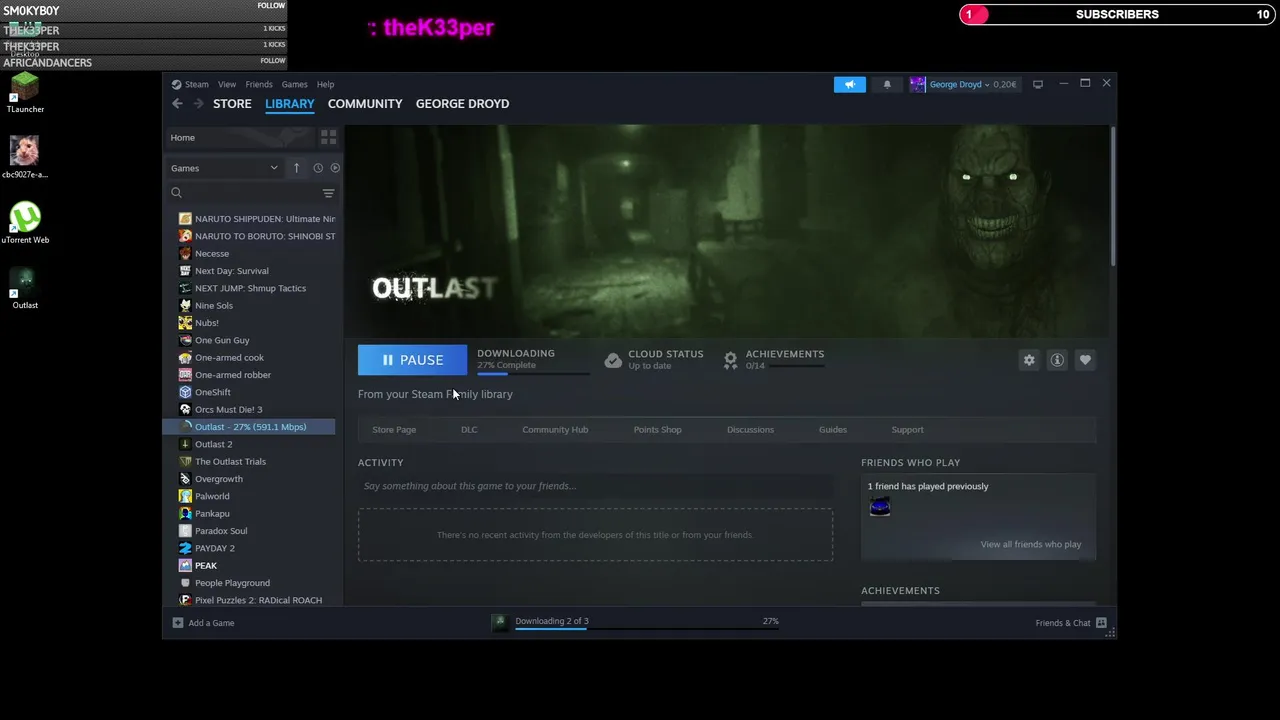The width and height of the screenshot is (1280, 720).
Task: Open the Community Hub link
Action: click(x=555, y=429)
